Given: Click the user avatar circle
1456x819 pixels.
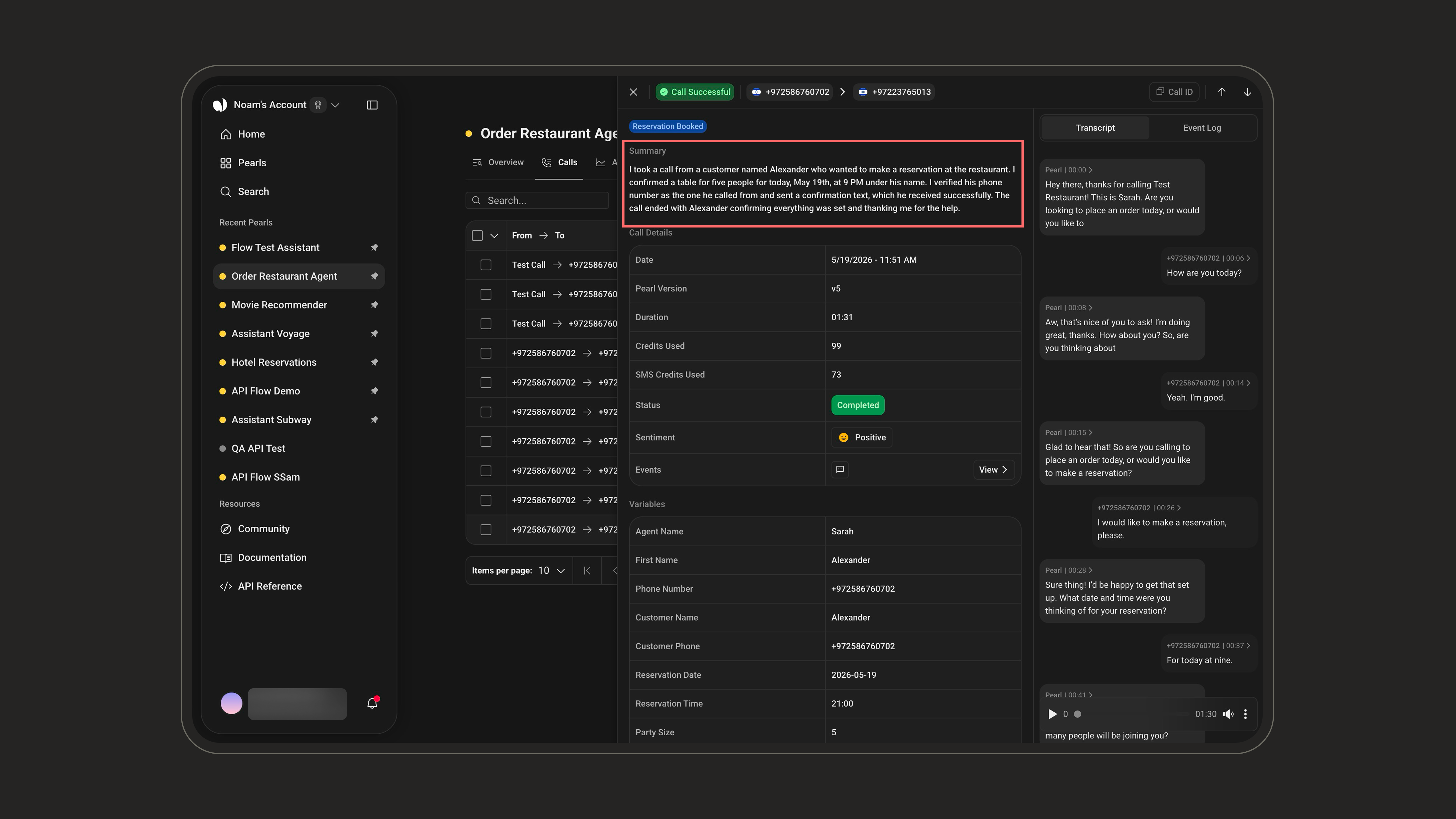Looking at the screenshot, I should point(231,703).
